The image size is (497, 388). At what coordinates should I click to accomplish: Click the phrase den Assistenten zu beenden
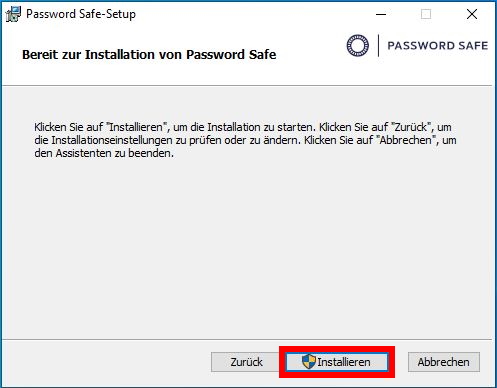(104, 153)
